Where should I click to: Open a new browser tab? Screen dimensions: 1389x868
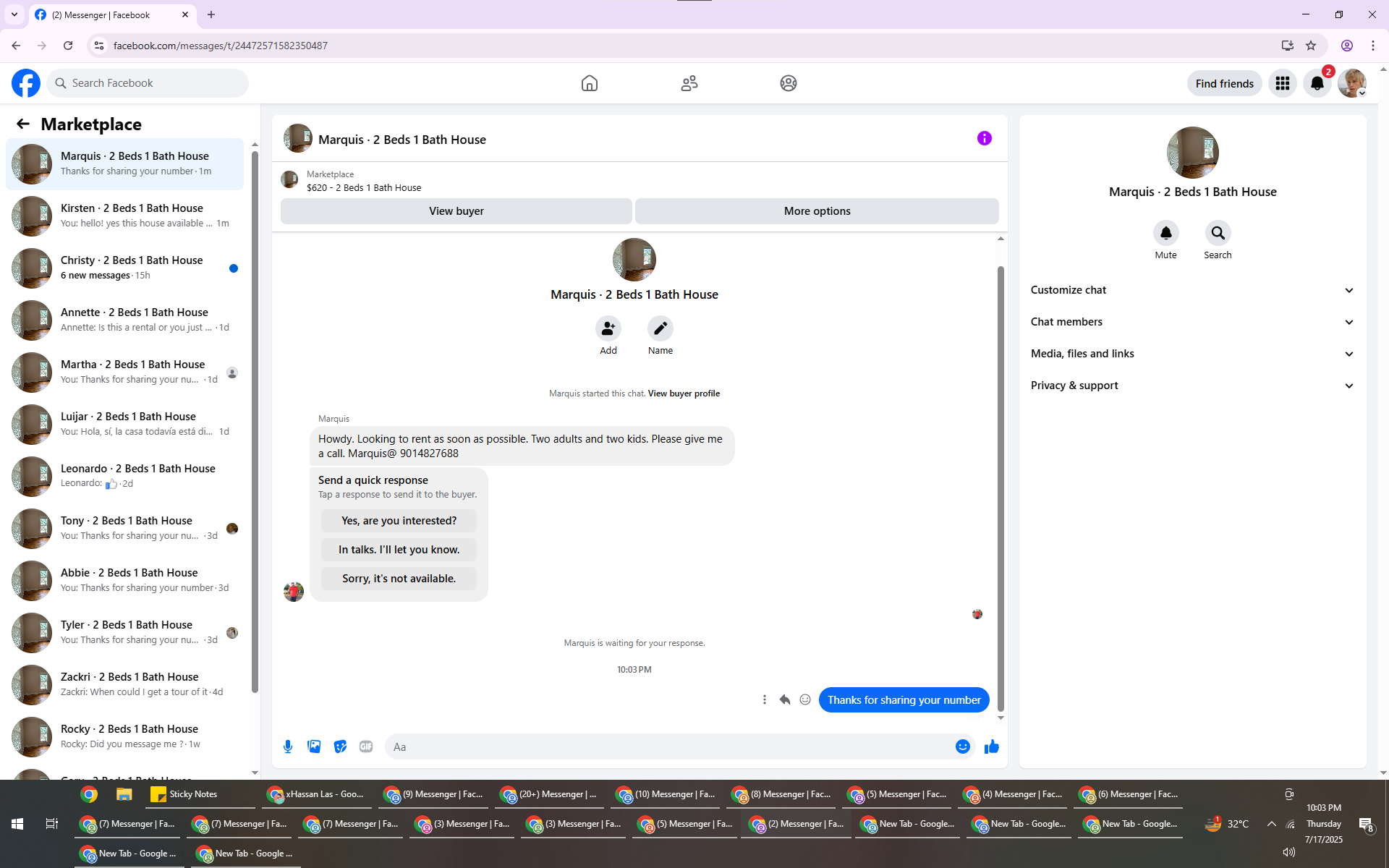[x=211, y=14]
